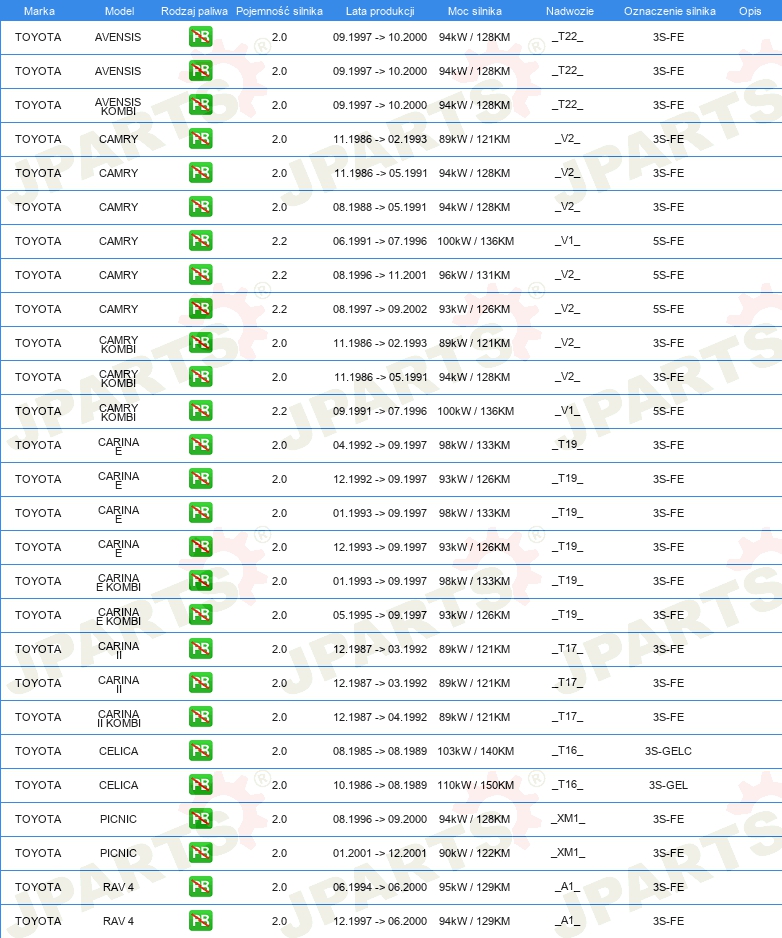Click power value 90kW / 122KM

[x=474, y=853]
